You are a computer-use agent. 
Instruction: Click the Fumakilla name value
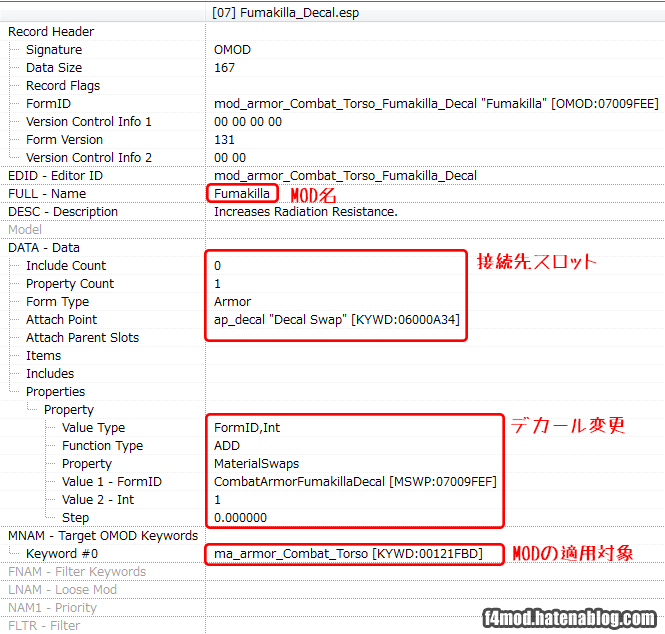pyautogui.click(x=242, y=194)
